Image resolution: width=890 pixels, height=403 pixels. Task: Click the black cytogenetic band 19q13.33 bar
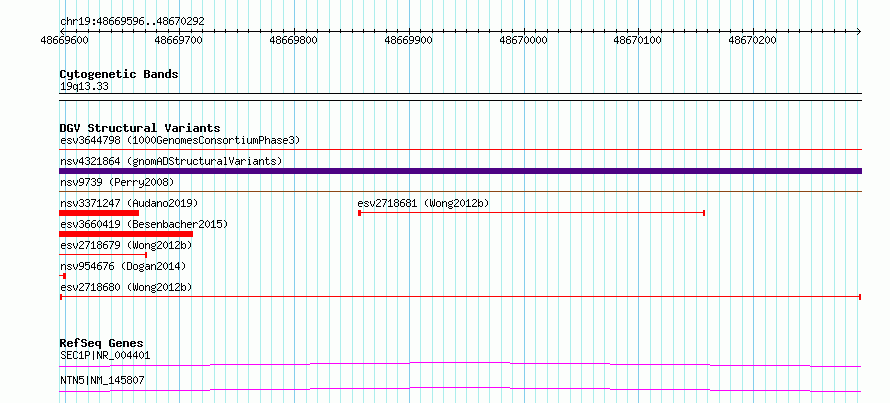click(460, 97)
